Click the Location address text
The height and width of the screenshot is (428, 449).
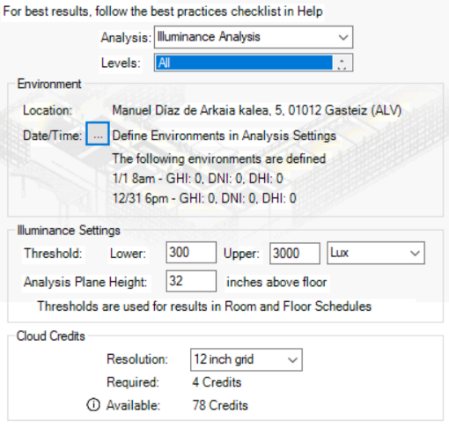point(257,110)
